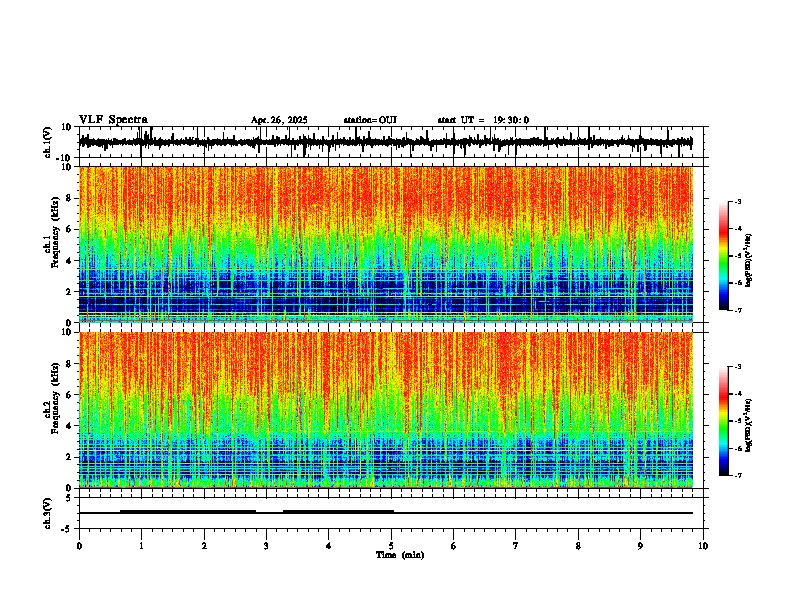Click the "-7" label on ch.2 color bar
The image size is (792, 612).
[737, 475]
